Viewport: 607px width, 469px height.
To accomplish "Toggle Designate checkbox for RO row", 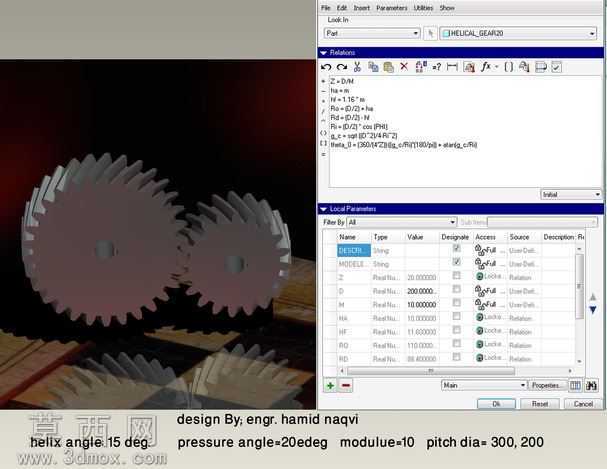I will click(x=457, y=343).
